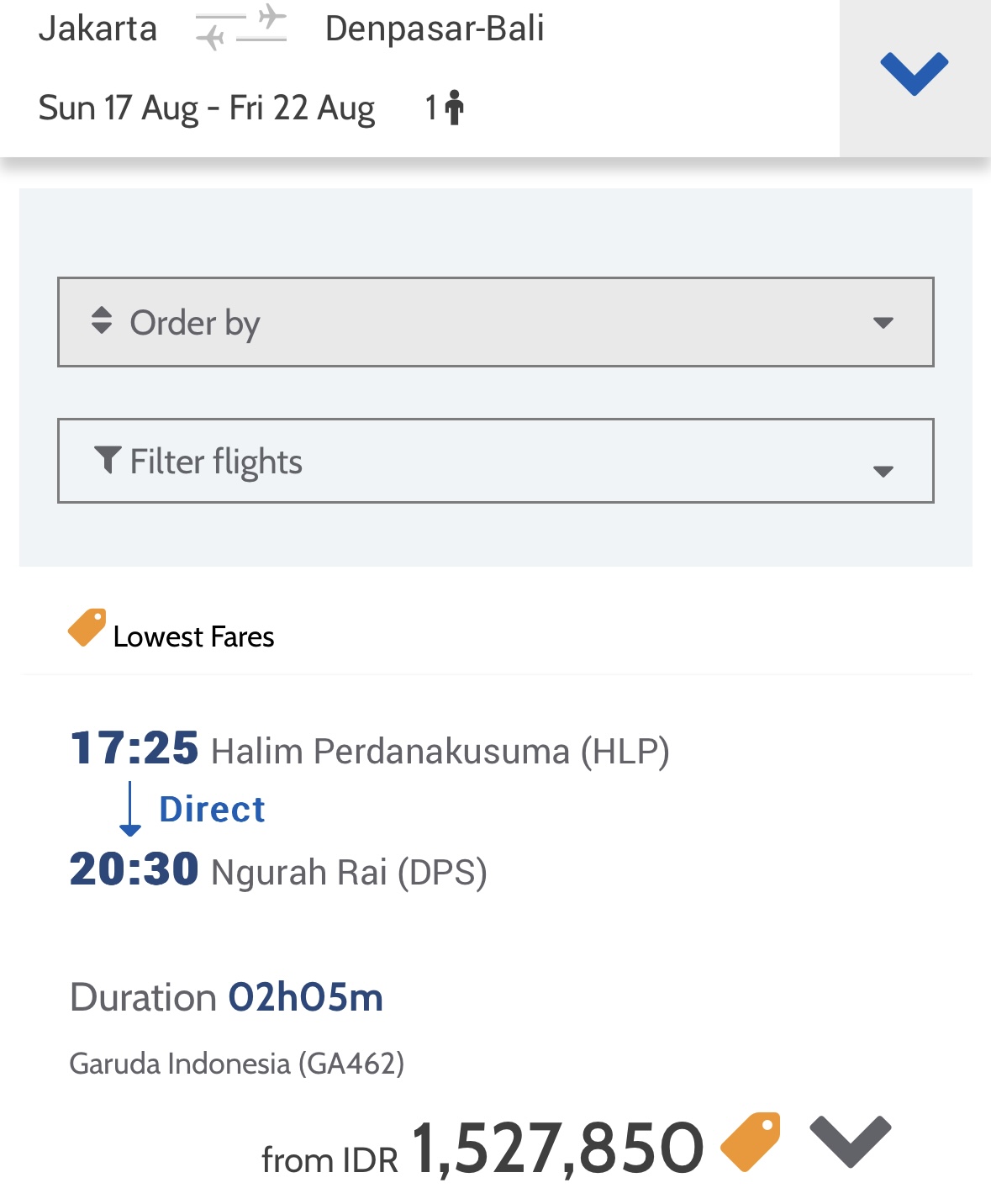
Task: Click the Garuda Indonesia (GA462) flight label
Action: (x=236, y=1064)
